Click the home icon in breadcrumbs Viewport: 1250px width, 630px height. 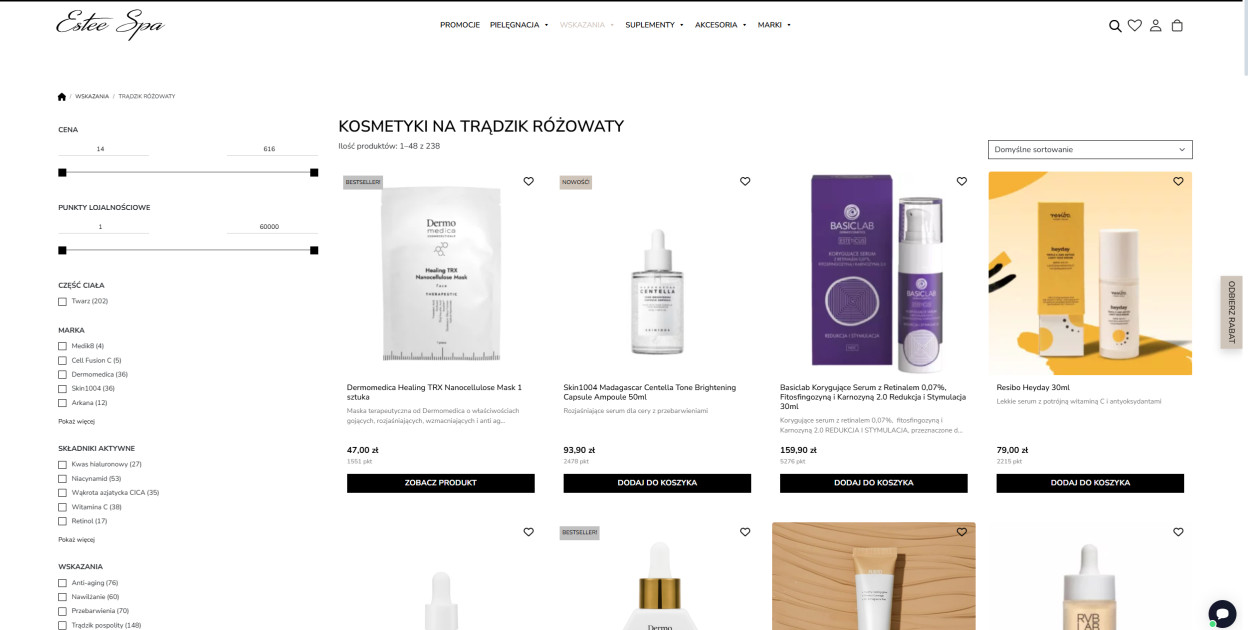pyautogui.click(x=62, y=97)
